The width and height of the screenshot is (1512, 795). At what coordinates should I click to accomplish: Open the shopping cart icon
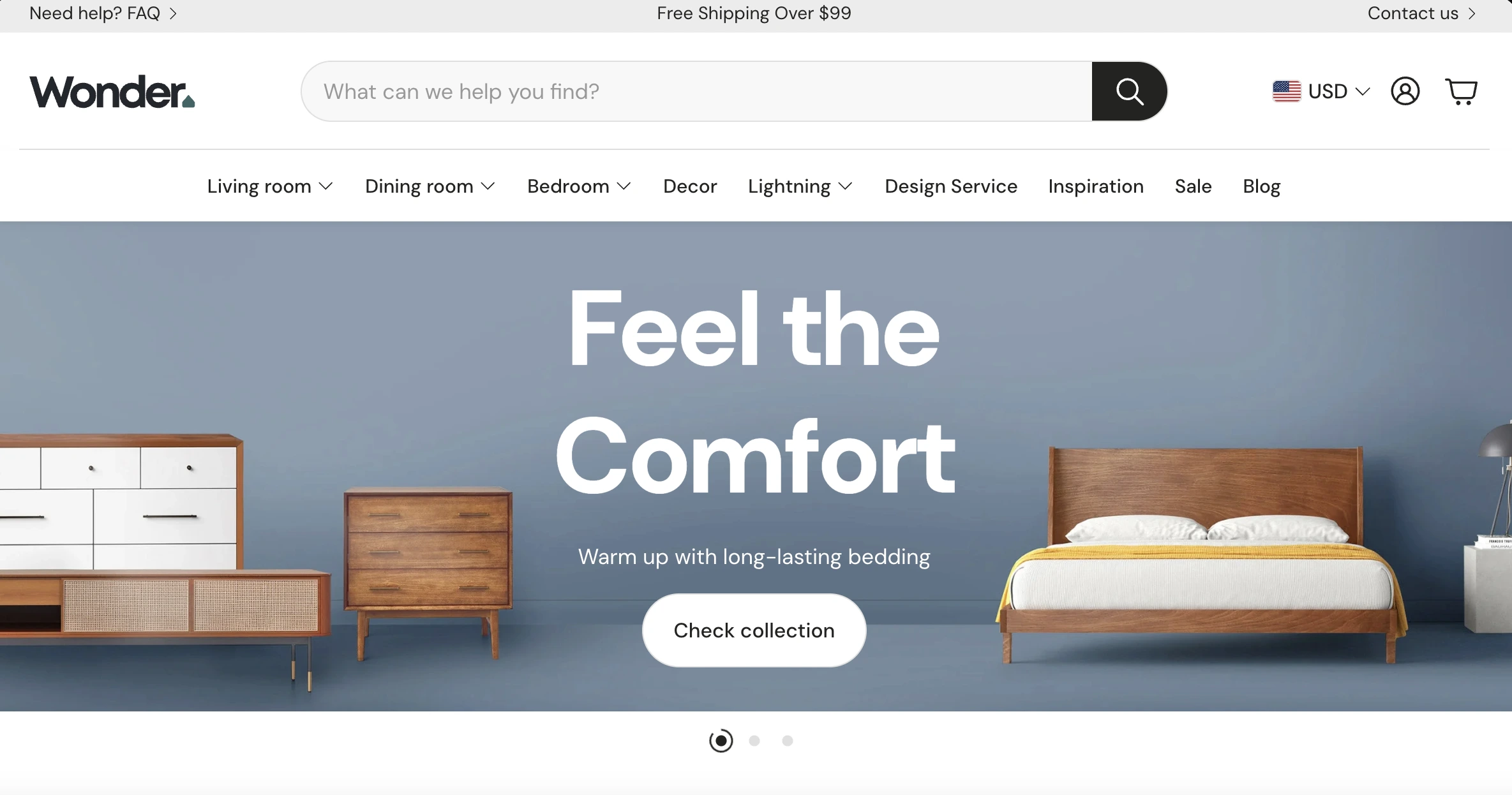[x=1461, y=92]
